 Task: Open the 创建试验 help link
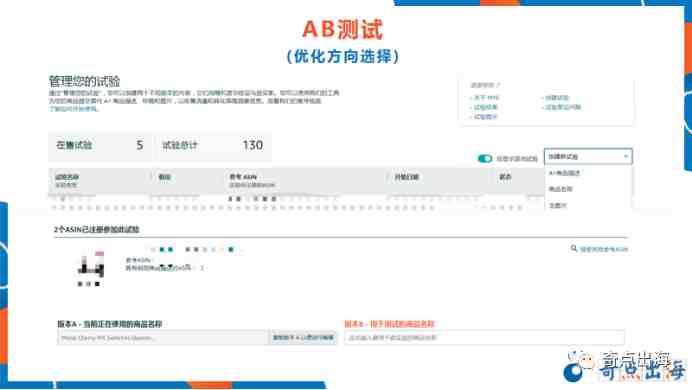557,98
